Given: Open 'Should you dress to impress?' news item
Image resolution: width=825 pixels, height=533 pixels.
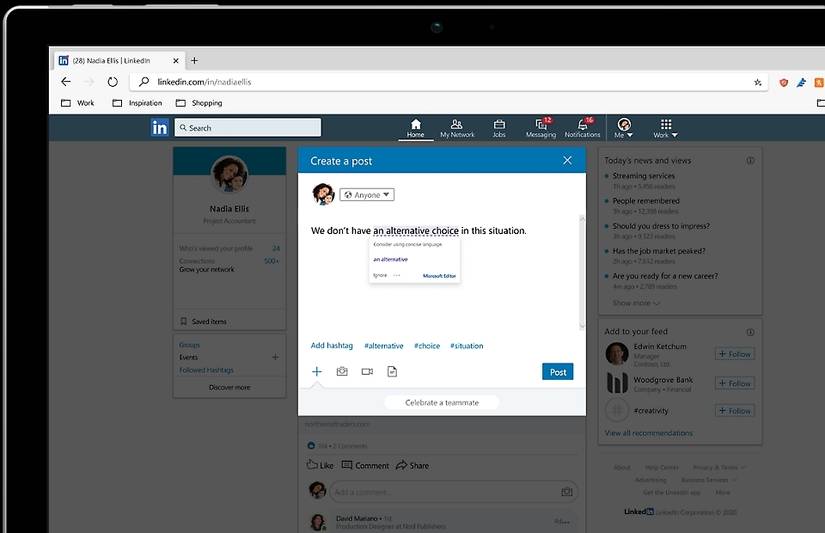Looking at the screenshot, I should (661, 226).
